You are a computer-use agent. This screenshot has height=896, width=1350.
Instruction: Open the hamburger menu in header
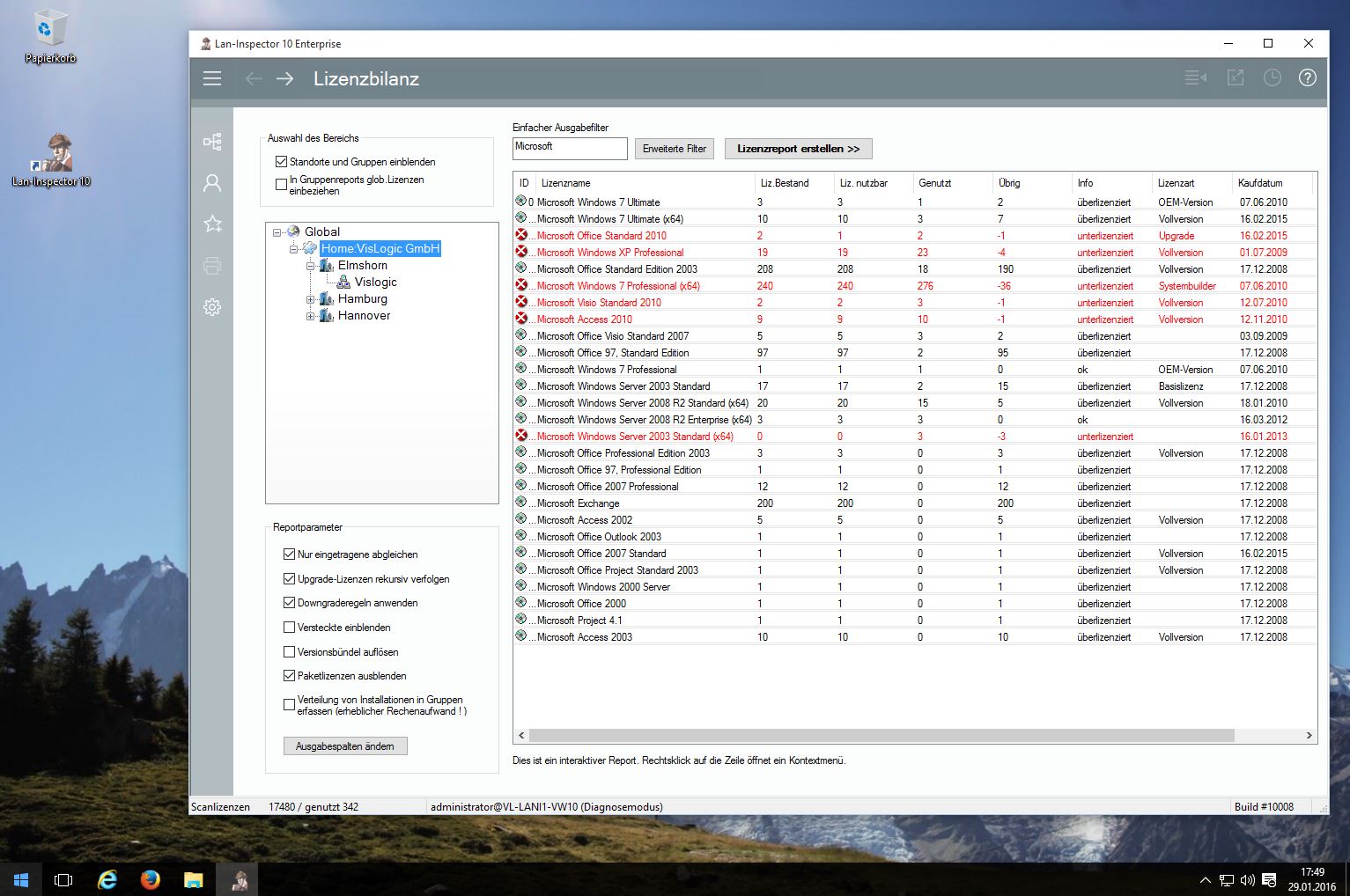(x=212, y=79)
